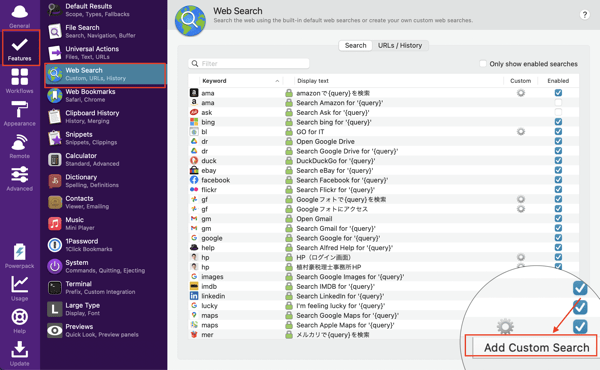Click the lock icon beside Search IMDB
Viewport: 600px width, 370px height.
click(x=289, y=286)
